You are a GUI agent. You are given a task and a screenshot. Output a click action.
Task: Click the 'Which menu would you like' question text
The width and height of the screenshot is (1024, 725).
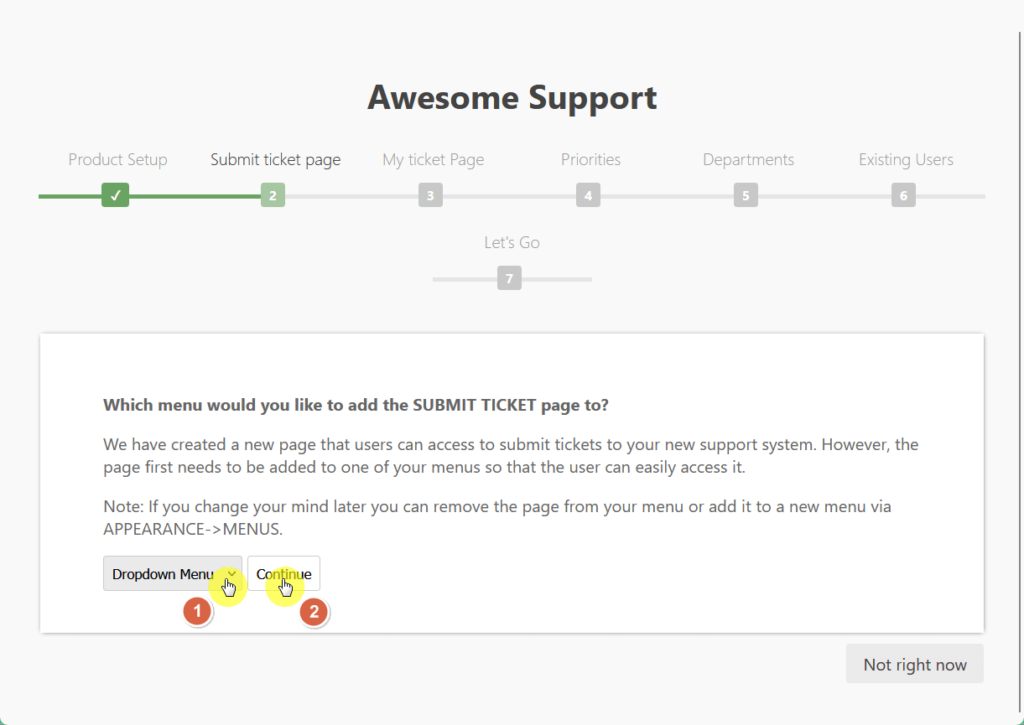click(x=356, y=405)
